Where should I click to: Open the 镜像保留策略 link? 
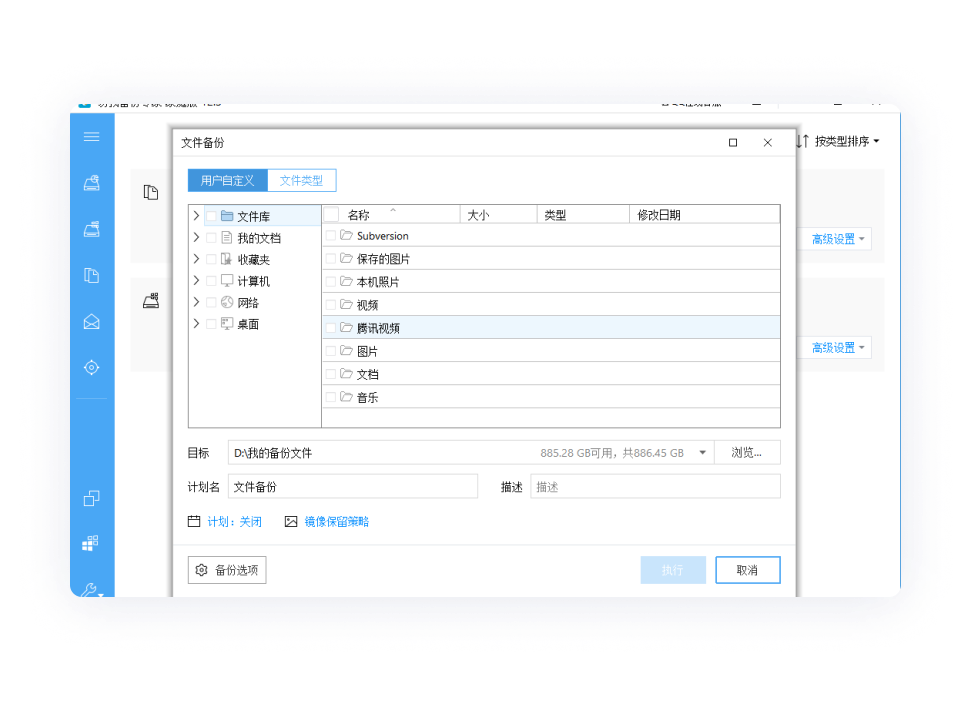tap(336, 522)
